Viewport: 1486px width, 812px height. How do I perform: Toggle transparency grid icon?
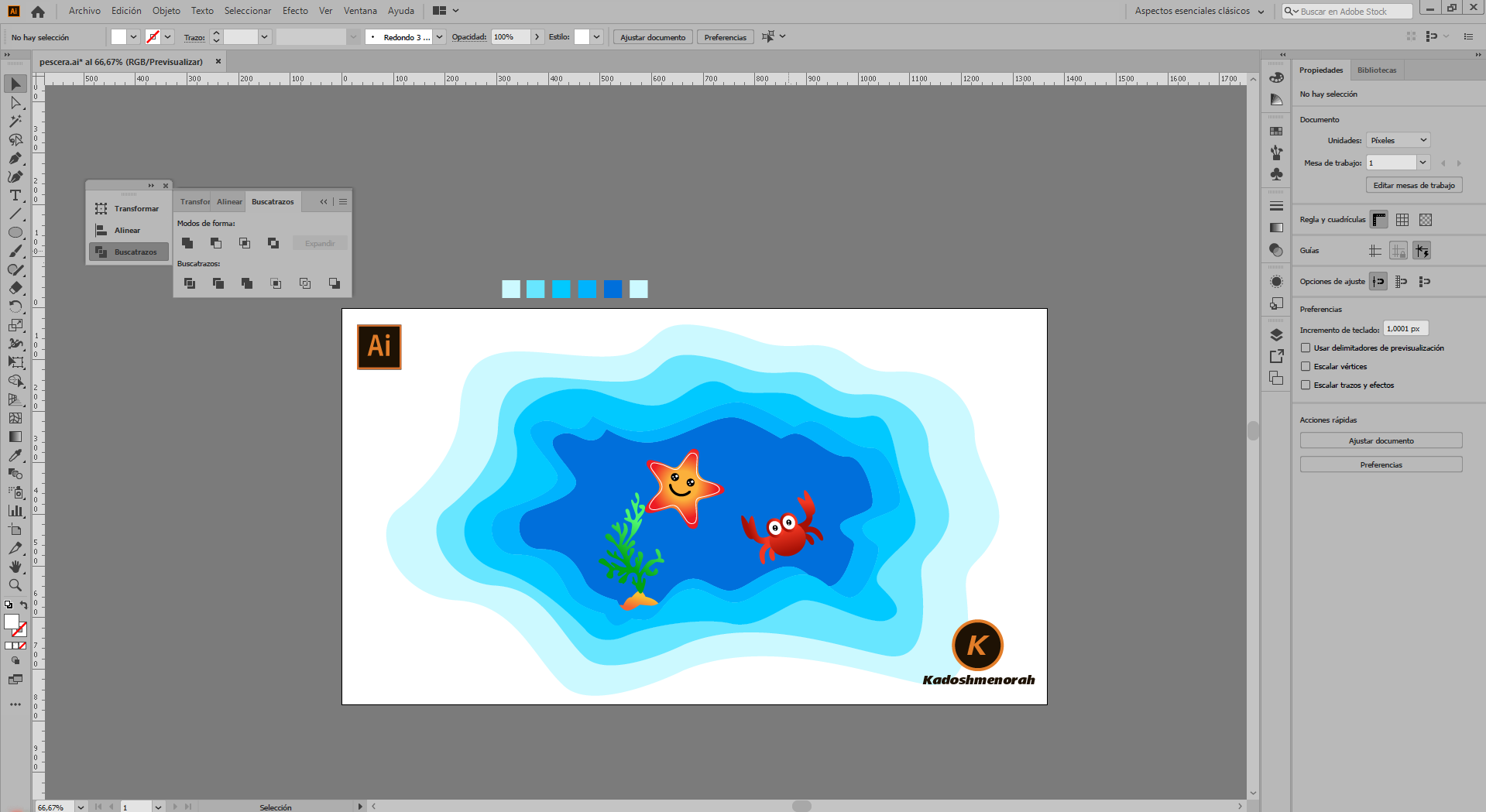click(1426, 220)
